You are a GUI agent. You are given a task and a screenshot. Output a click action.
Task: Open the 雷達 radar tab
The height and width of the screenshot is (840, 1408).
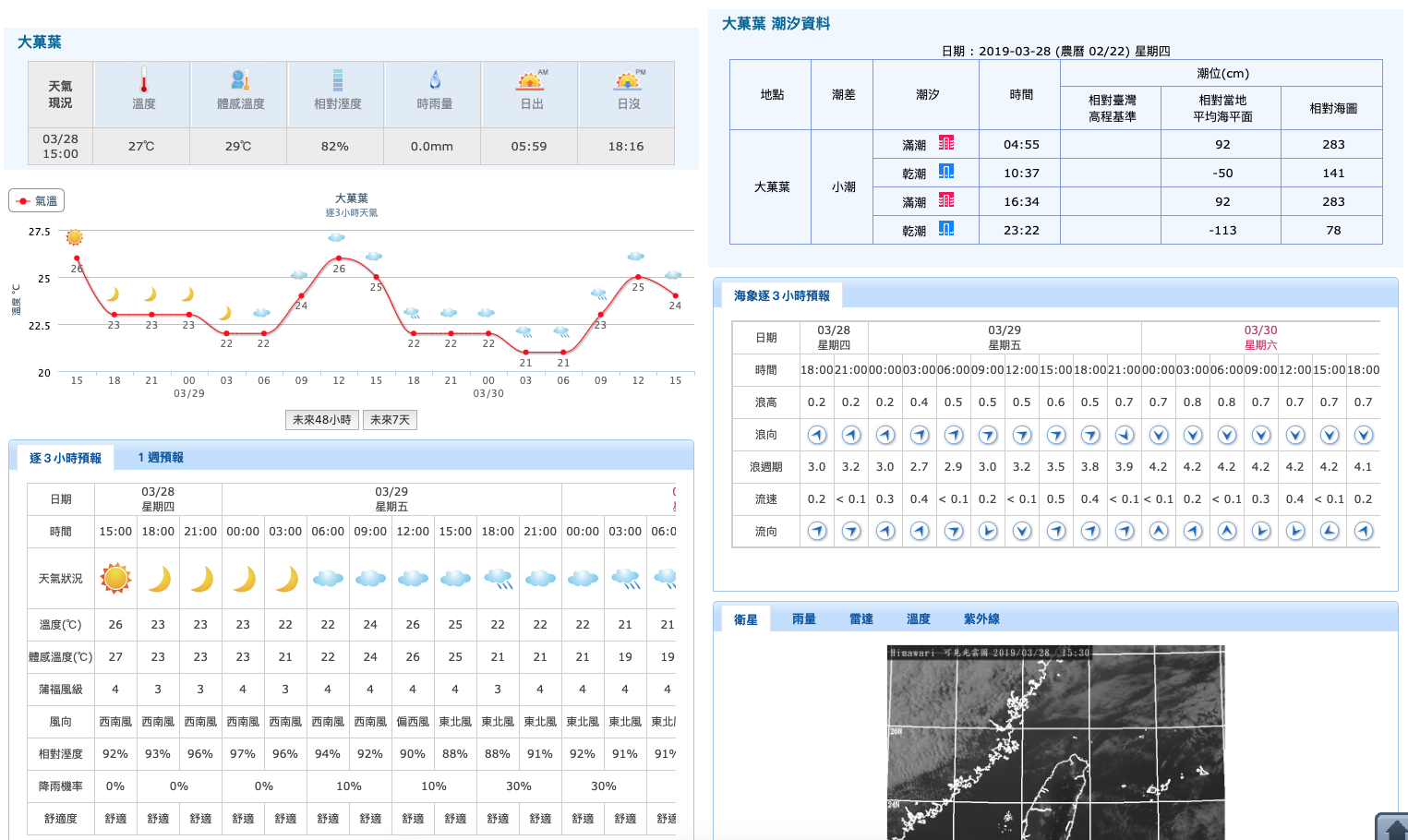[x=861, y=619]
